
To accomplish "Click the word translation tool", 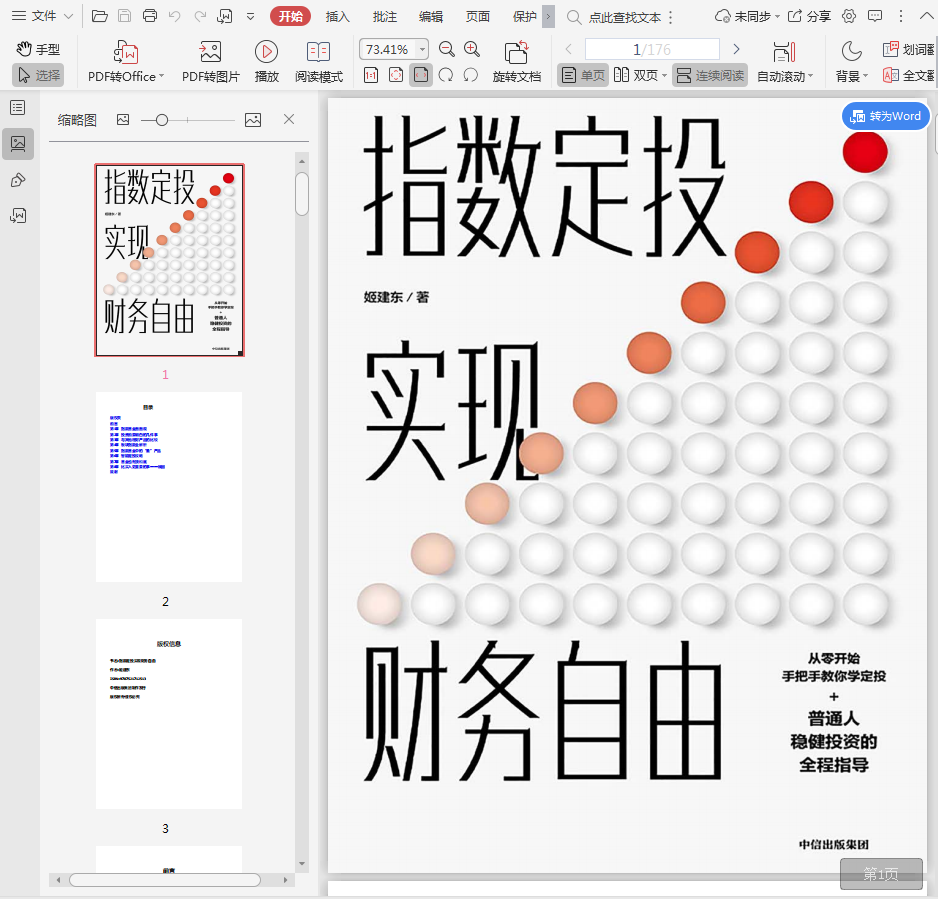I will [x=908, y=49].
